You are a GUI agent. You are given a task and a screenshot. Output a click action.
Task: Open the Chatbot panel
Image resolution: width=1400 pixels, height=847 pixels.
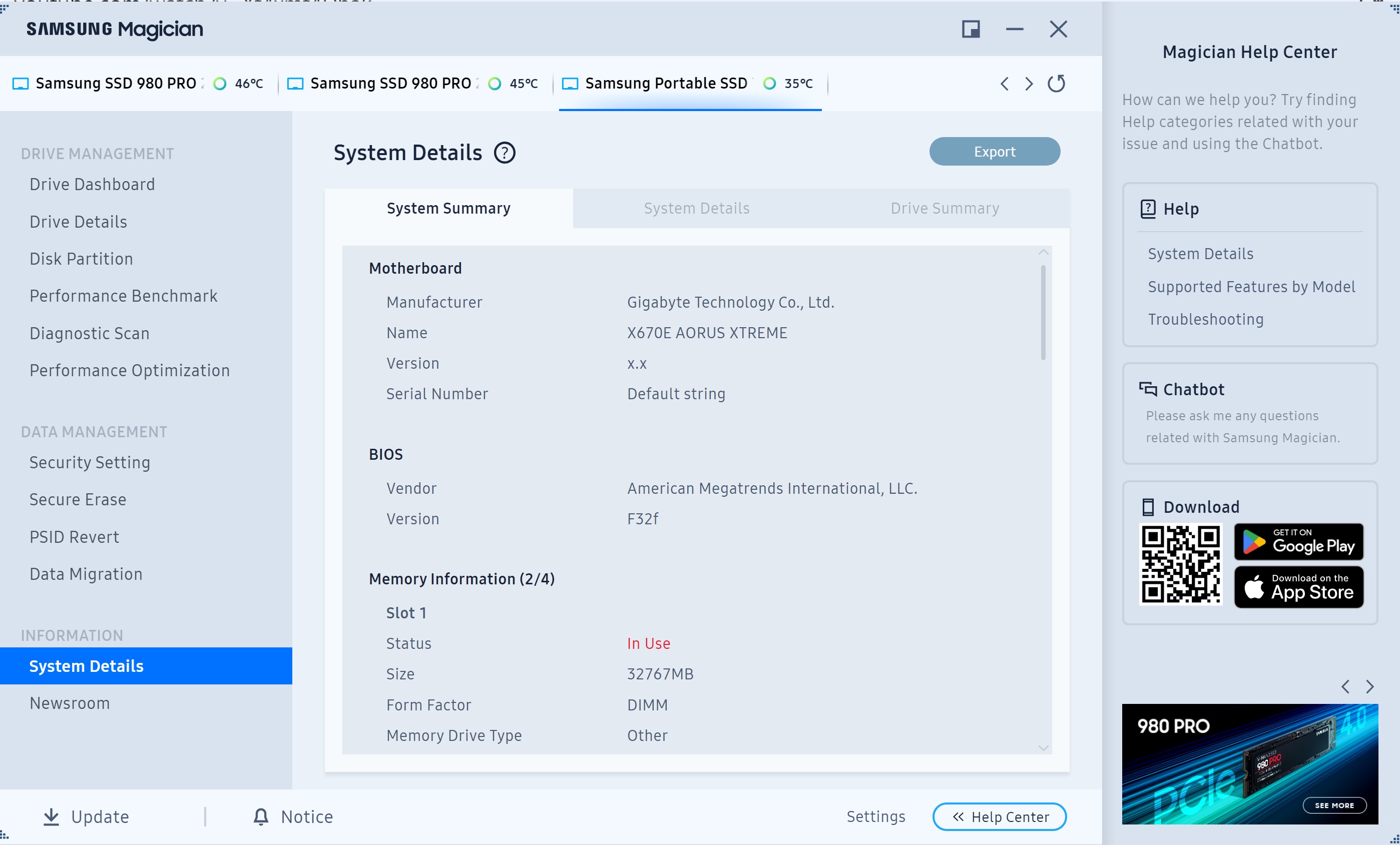tap(1249, 414)
